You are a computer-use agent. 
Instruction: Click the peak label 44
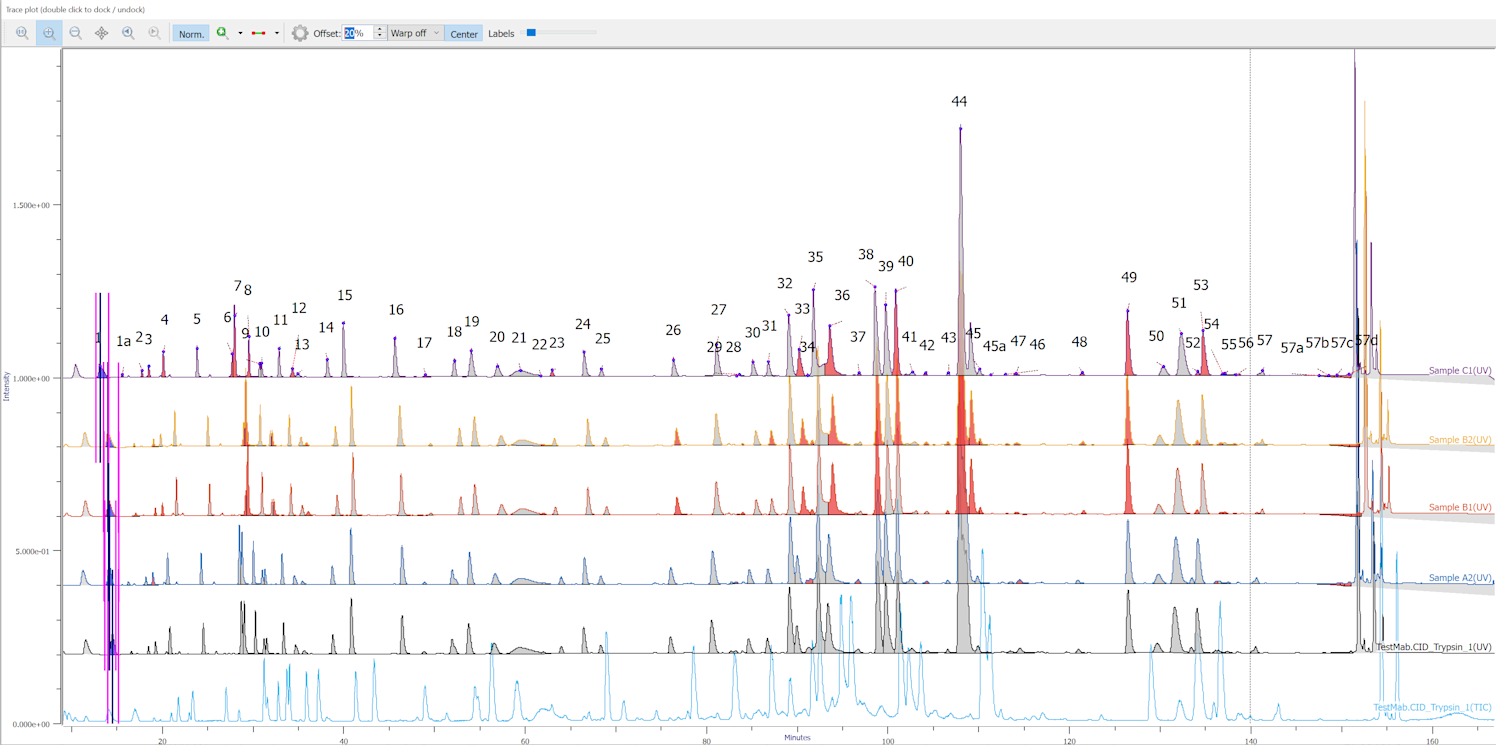[959, 102]
